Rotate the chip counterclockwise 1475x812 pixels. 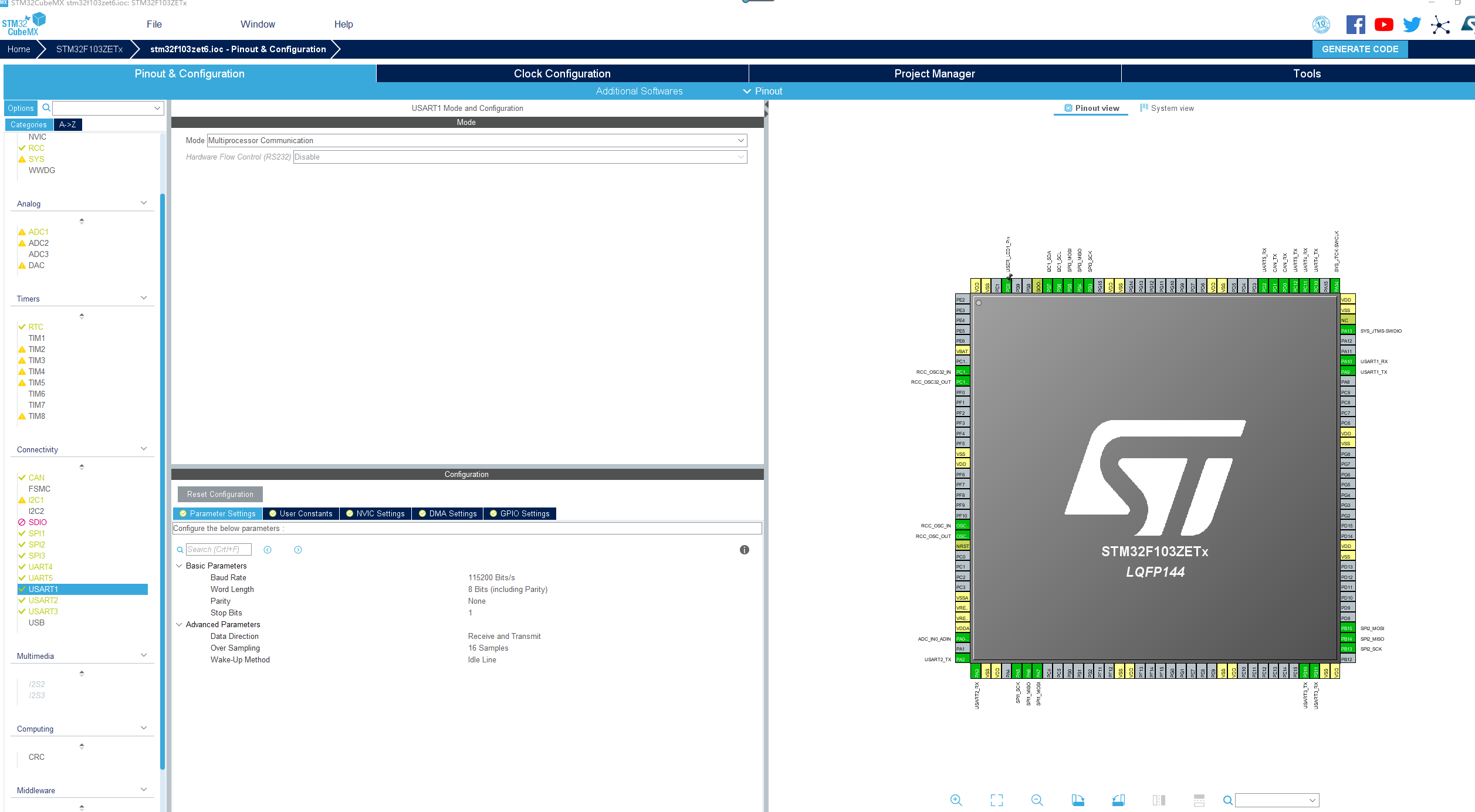tap(1118, 800)
